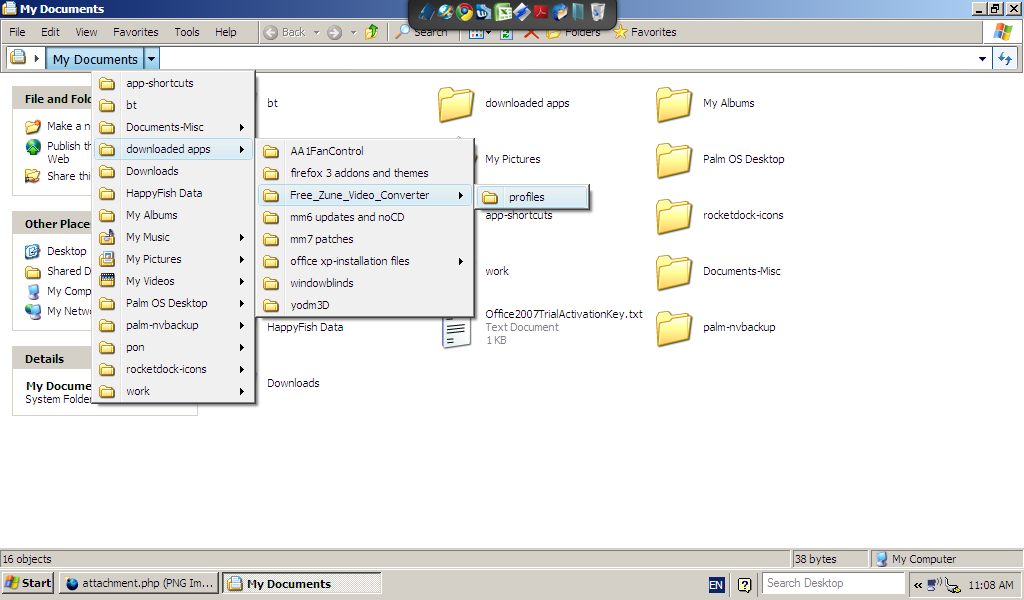1024x600 pixels.
Task: Click the help question mark tray icon
Action: [744, 584]
